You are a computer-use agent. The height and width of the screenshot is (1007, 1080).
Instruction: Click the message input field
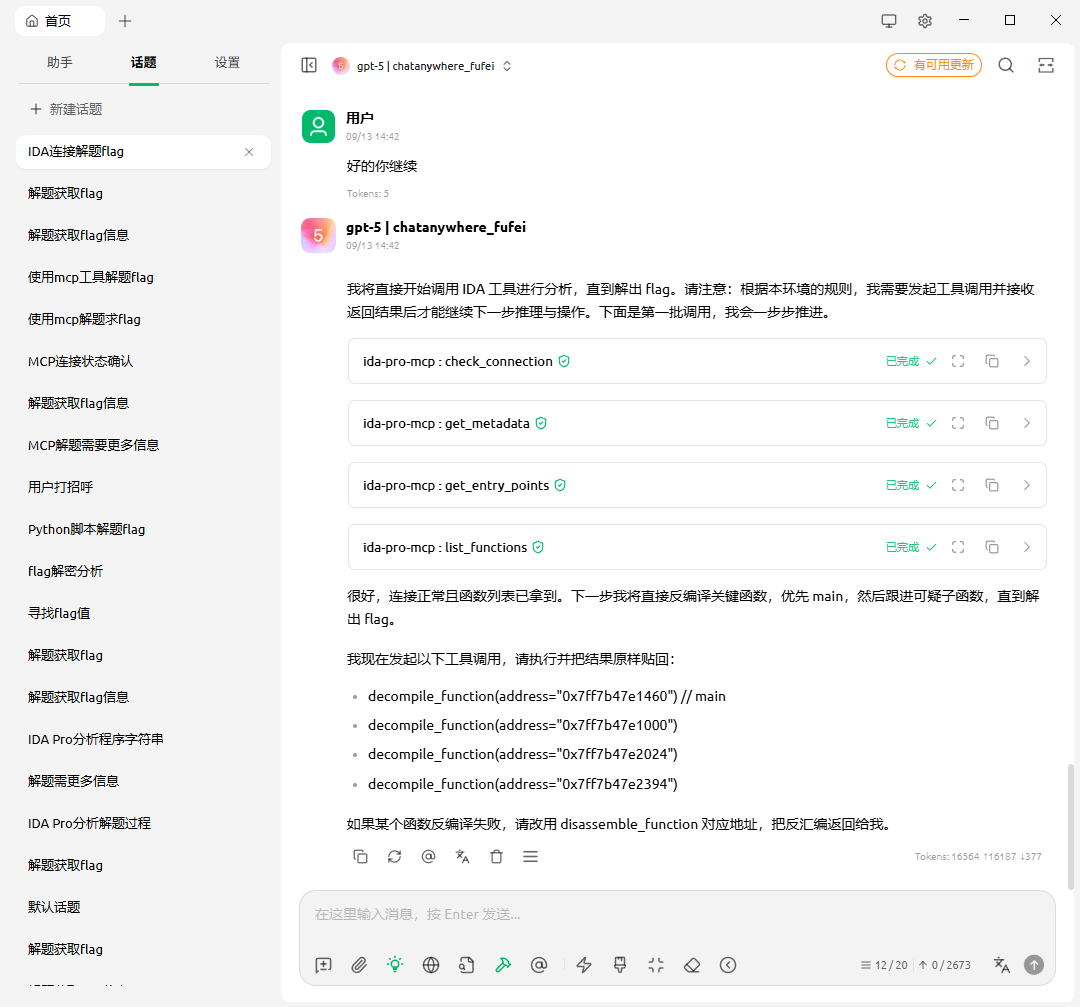[676, 914]
